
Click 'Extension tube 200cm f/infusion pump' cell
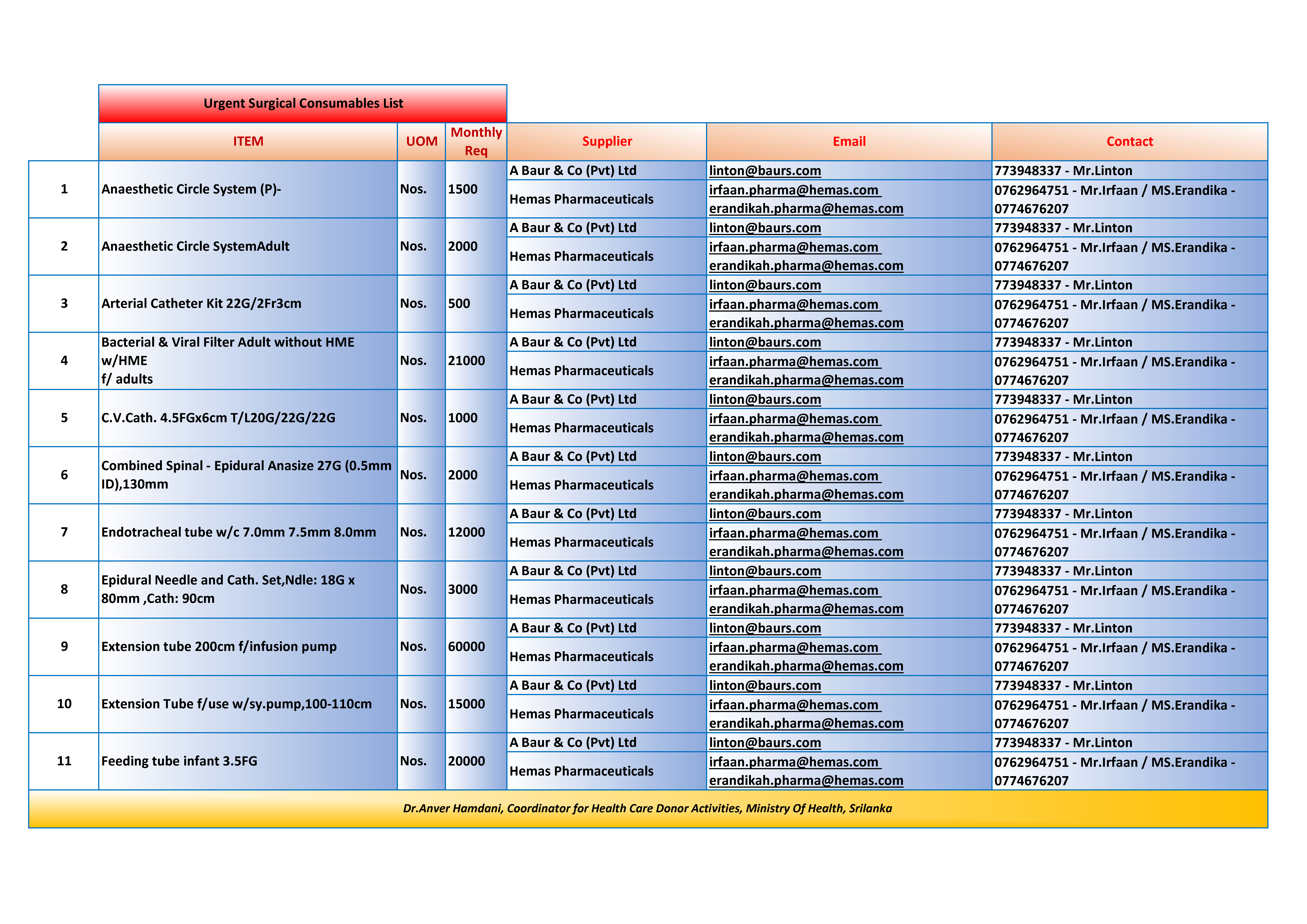click(x=248, y=647)
